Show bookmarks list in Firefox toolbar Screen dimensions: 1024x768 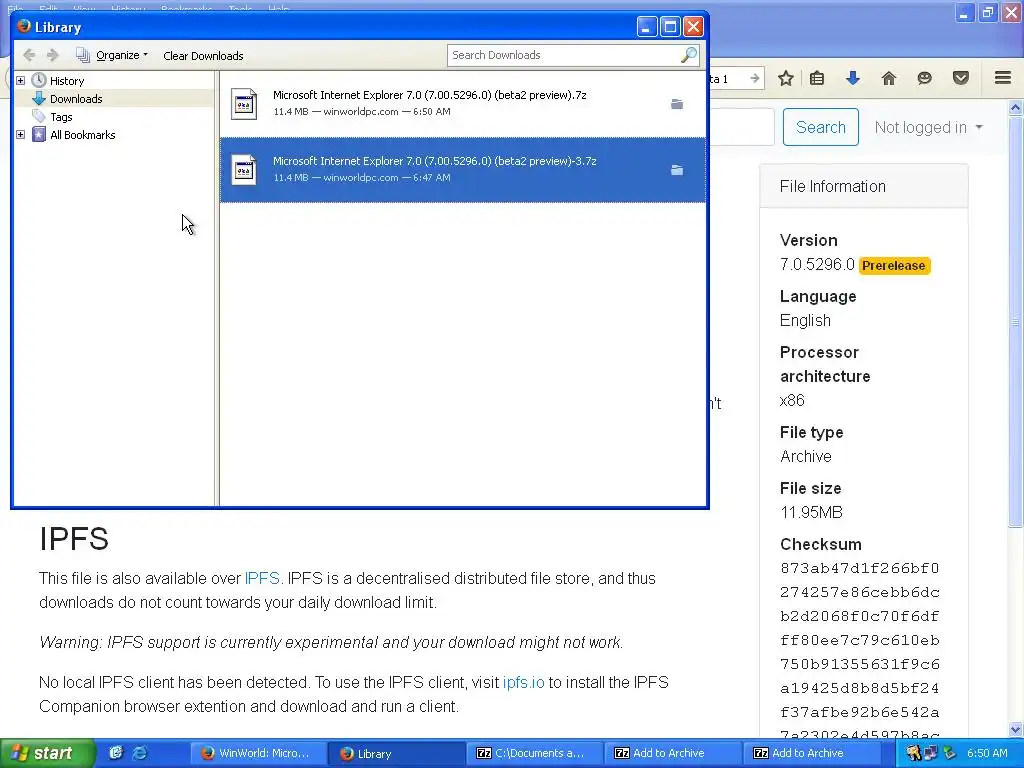click(x=817, y=78)
